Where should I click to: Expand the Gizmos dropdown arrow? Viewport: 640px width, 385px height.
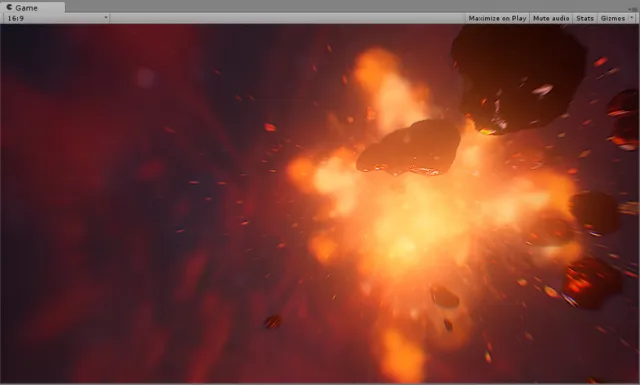point(632,18)
